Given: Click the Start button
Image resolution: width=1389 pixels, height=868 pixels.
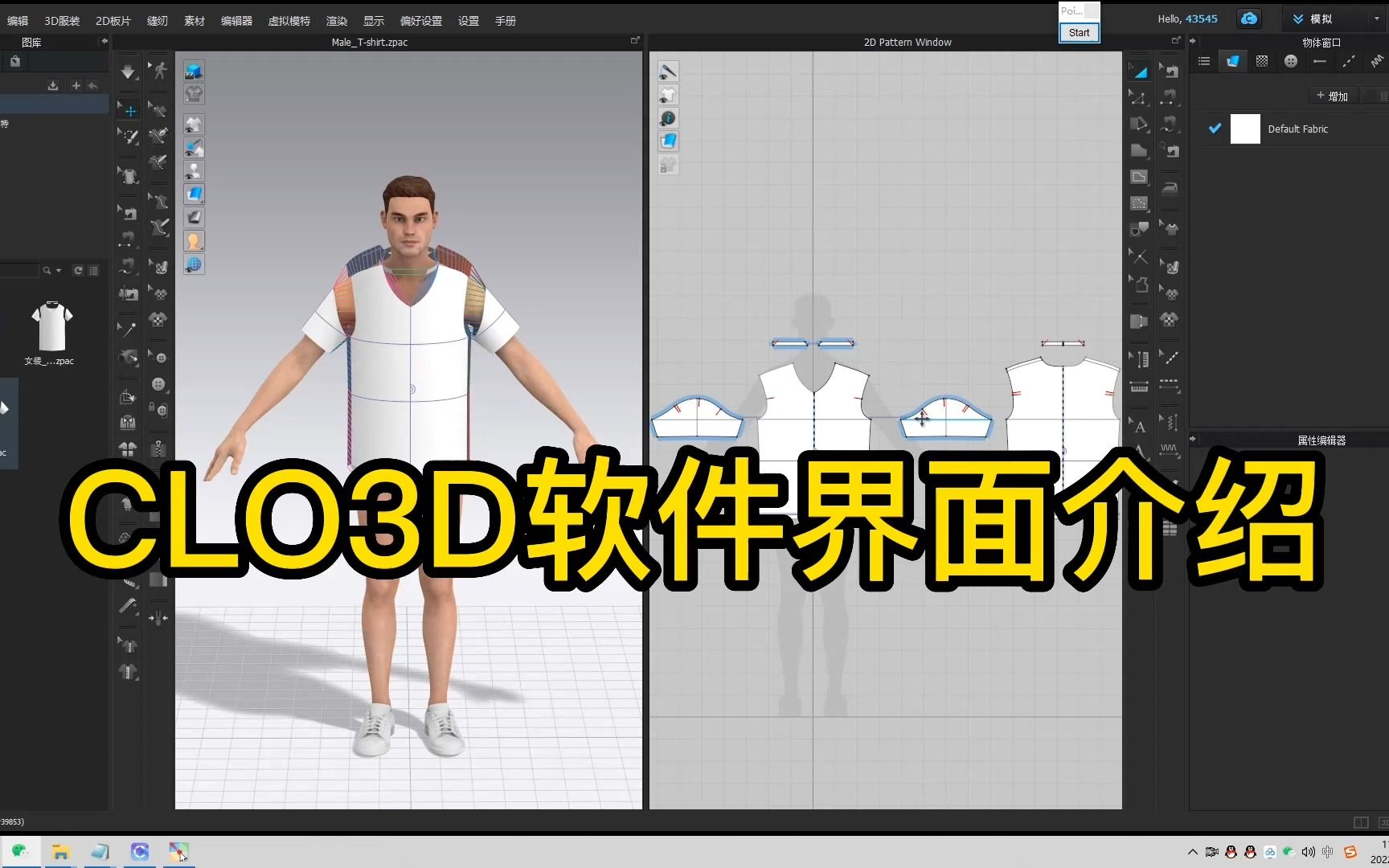Looking at the screenshot, I should point(1079,33).
